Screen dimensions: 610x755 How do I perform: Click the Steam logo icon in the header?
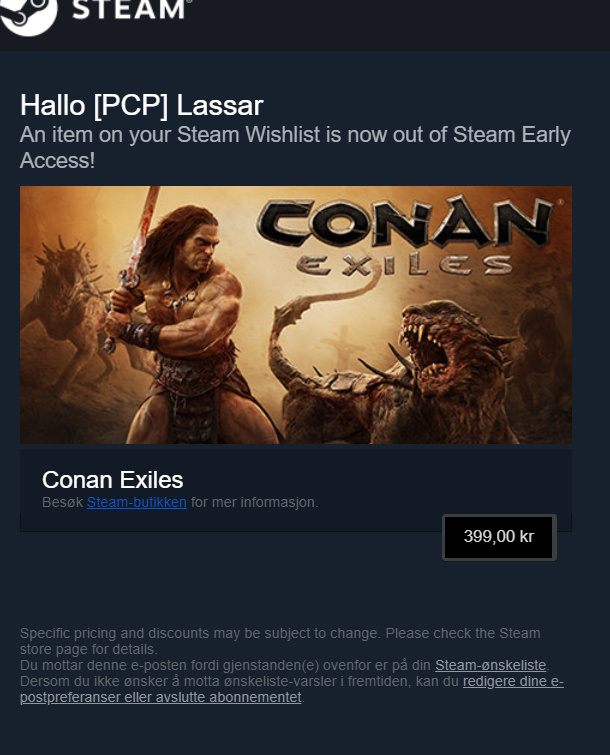click(x=28, y=17)
